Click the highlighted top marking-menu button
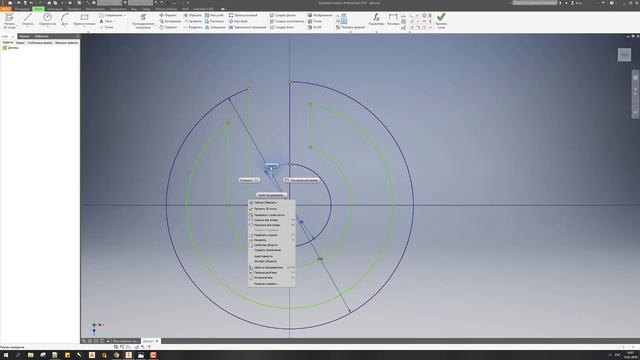This screenshot has width=640, height=360. click(271, 165)
